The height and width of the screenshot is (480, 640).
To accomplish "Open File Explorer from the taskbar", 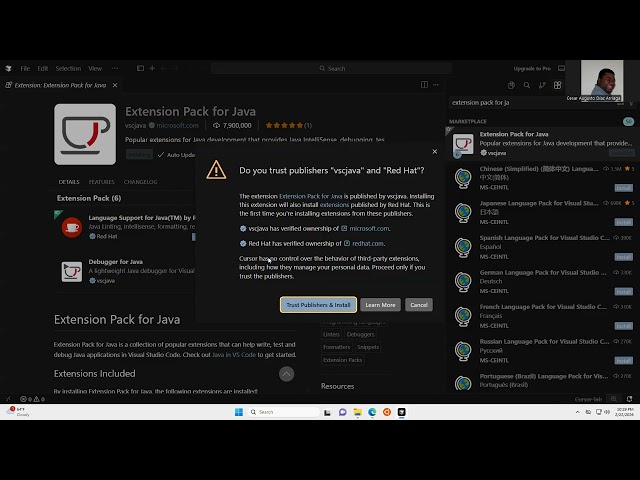I will [358, 412].
